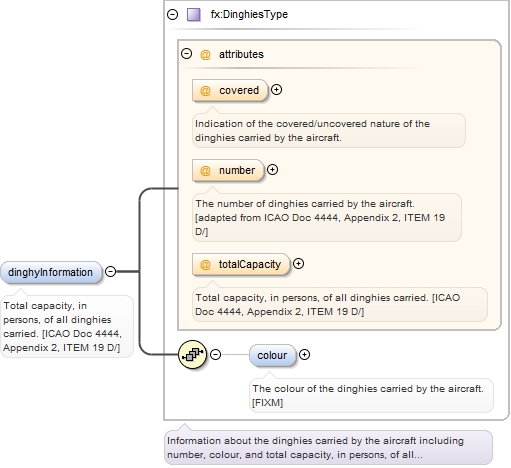
Task: Click the @ icon on covered attribute
Action: pos(205,90)
